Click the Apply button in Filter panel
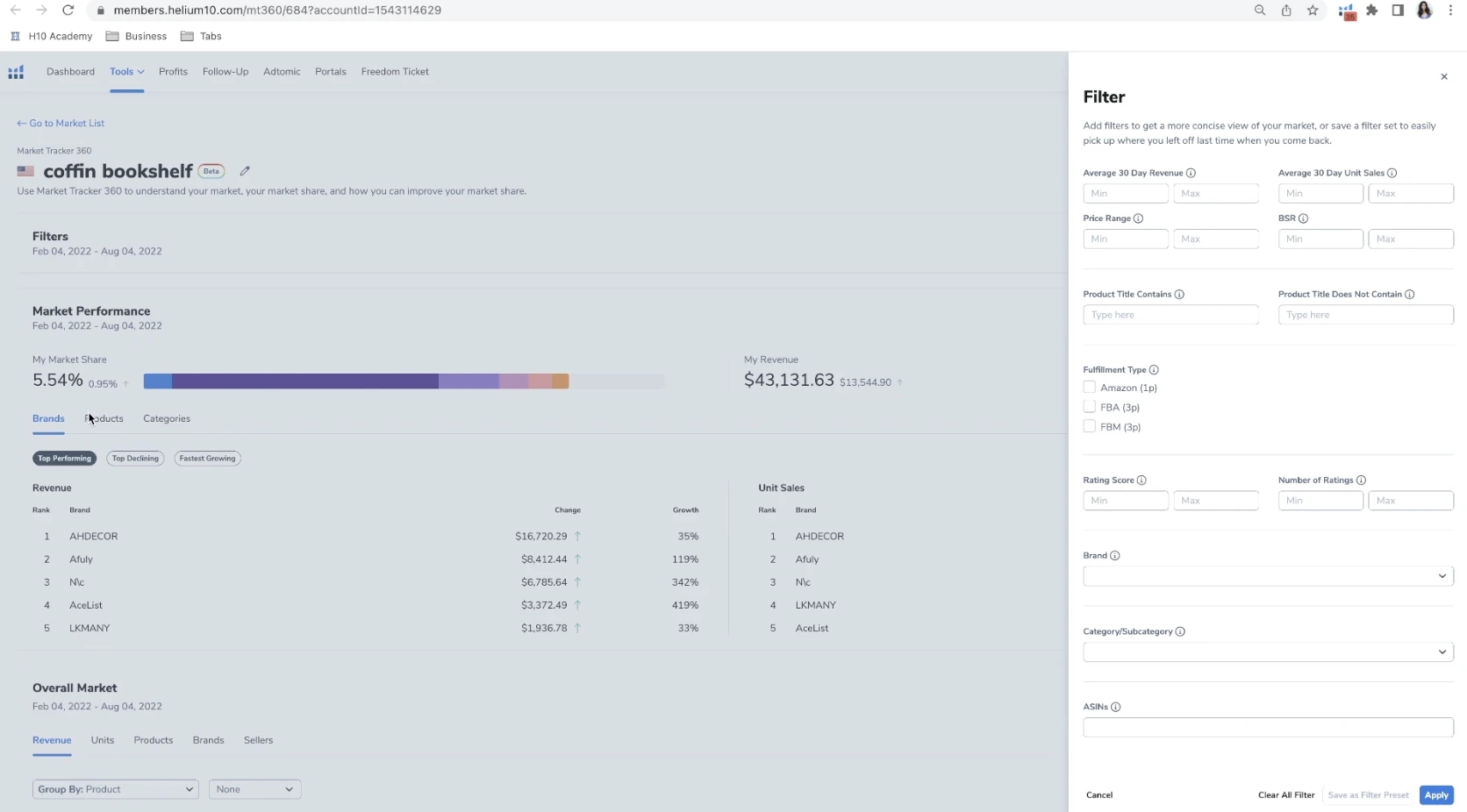The width and height of the screenshot is (1467, 812). 1435,795
